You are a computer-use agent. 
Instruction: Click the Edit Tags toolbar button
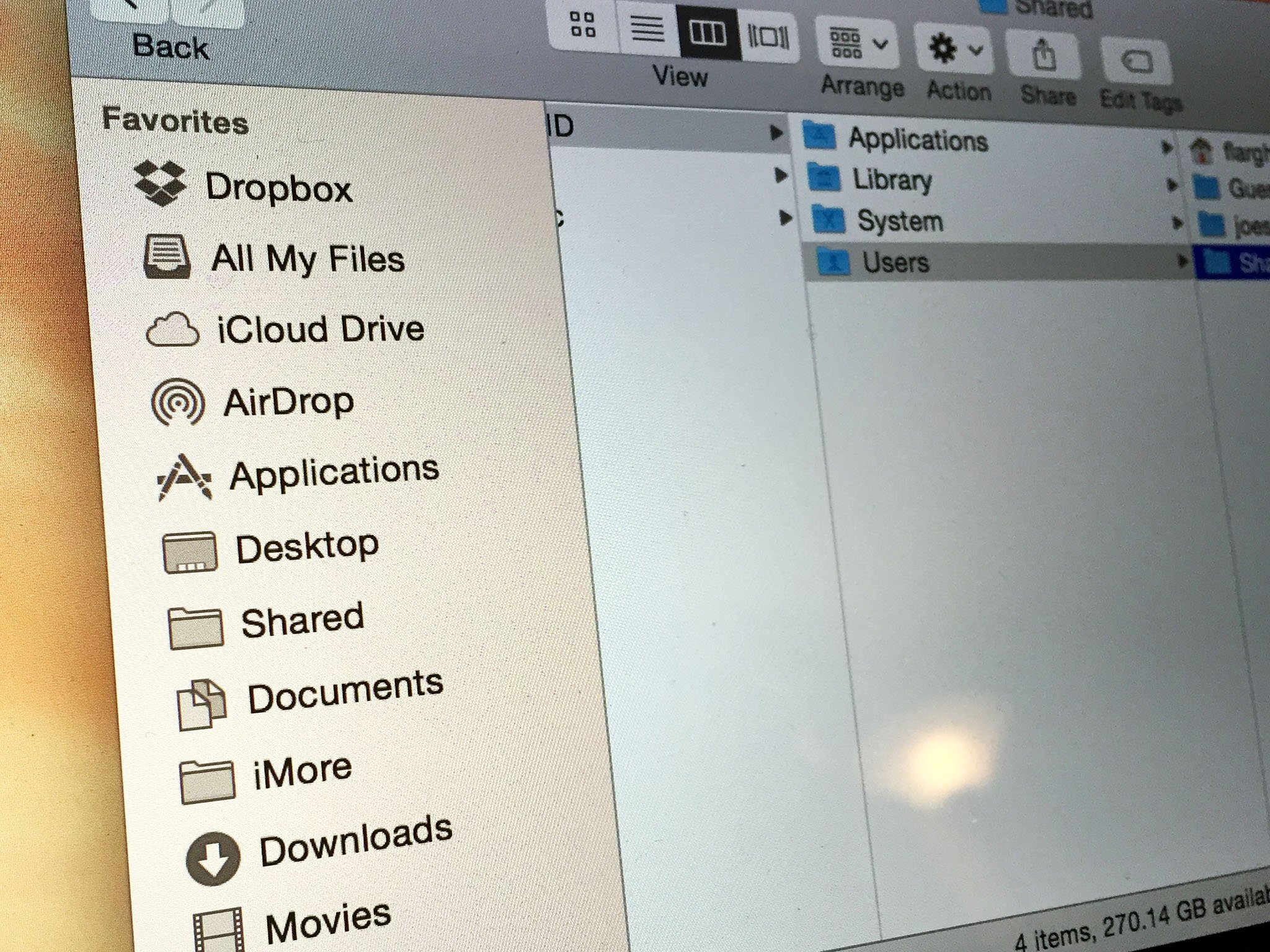(1137, 62)
